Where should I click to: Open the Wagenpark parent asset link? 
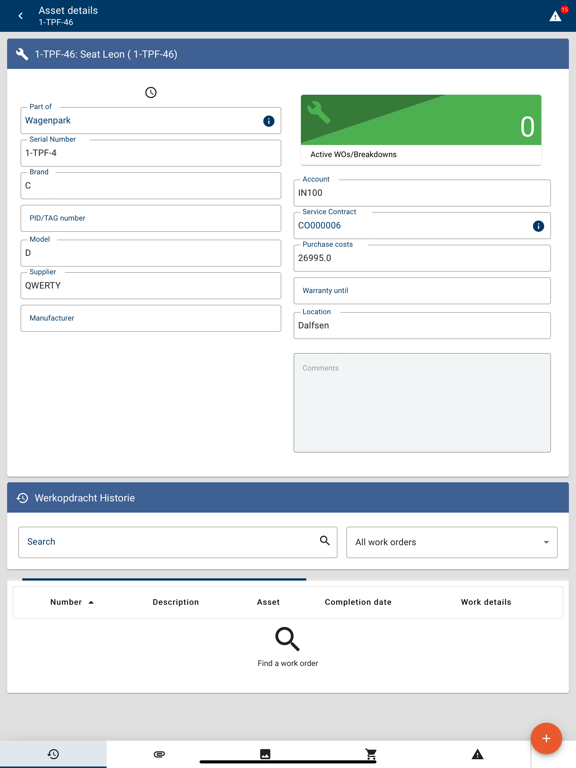pos(48,120)
